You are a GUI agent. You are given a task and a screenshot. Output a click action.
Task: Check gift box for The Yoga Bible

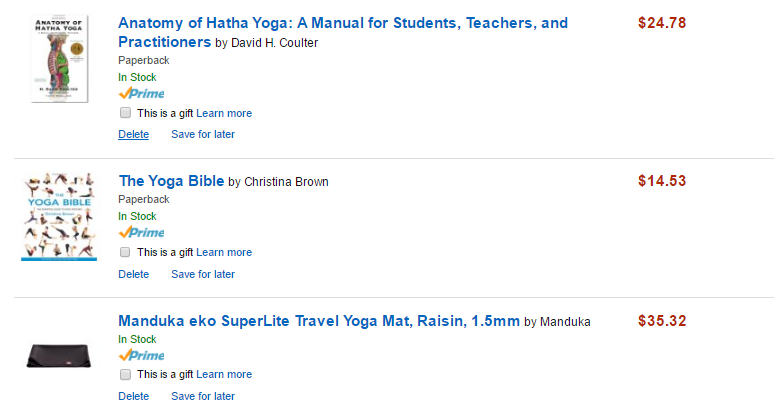point(126,252)
